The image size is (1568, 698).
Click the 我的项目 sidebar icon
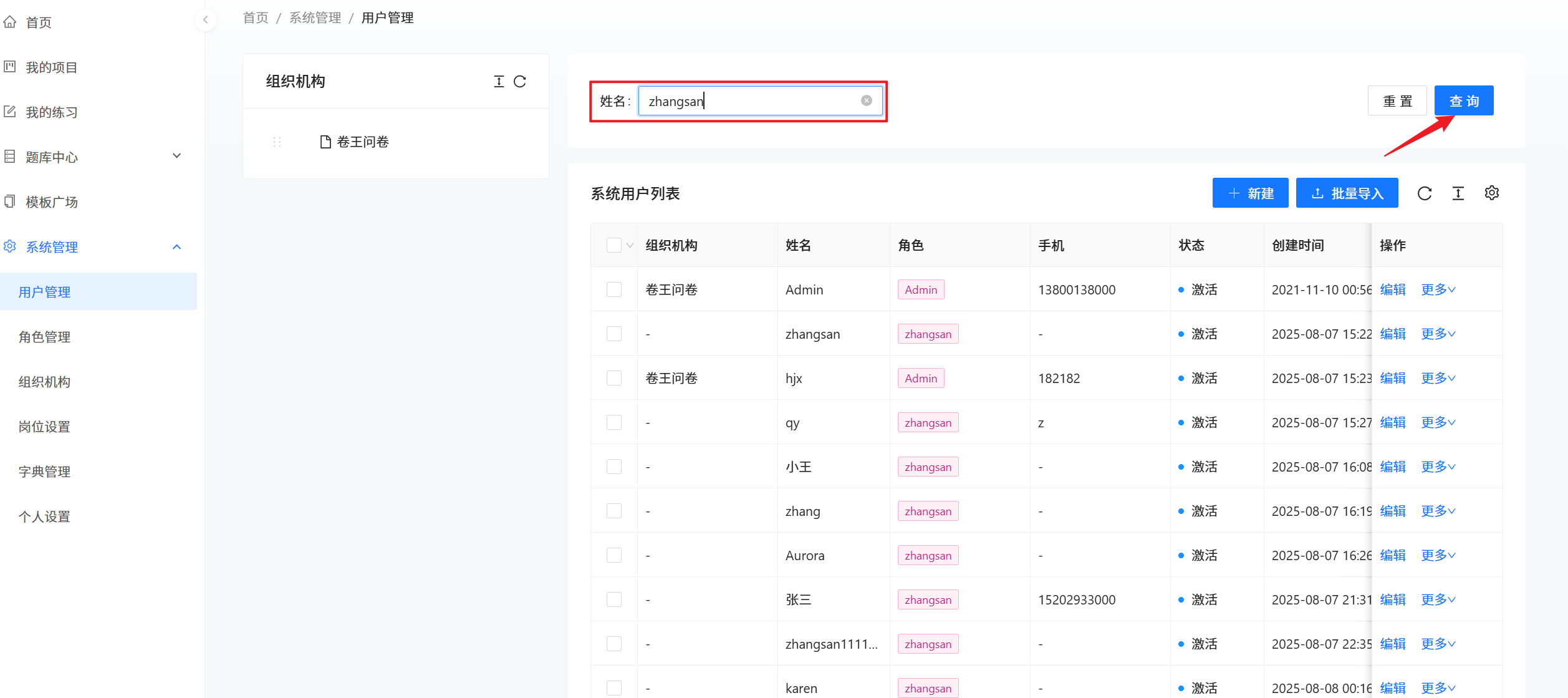pos(10,67)
